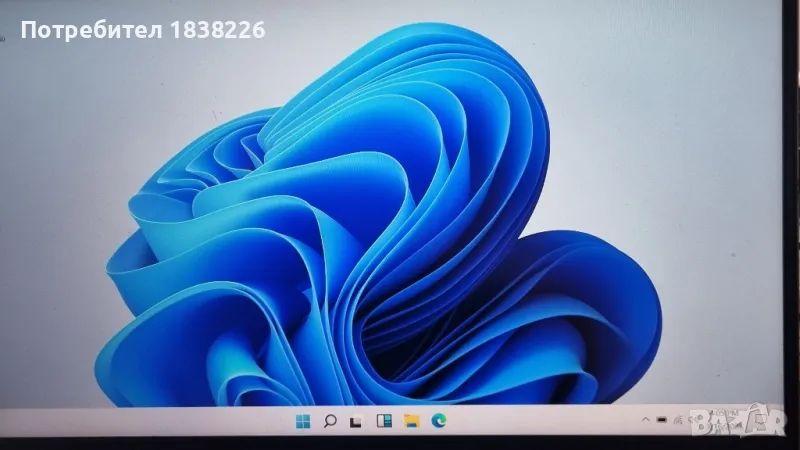Click Show Desktop at taskbar far right edge

click(795, 421)
